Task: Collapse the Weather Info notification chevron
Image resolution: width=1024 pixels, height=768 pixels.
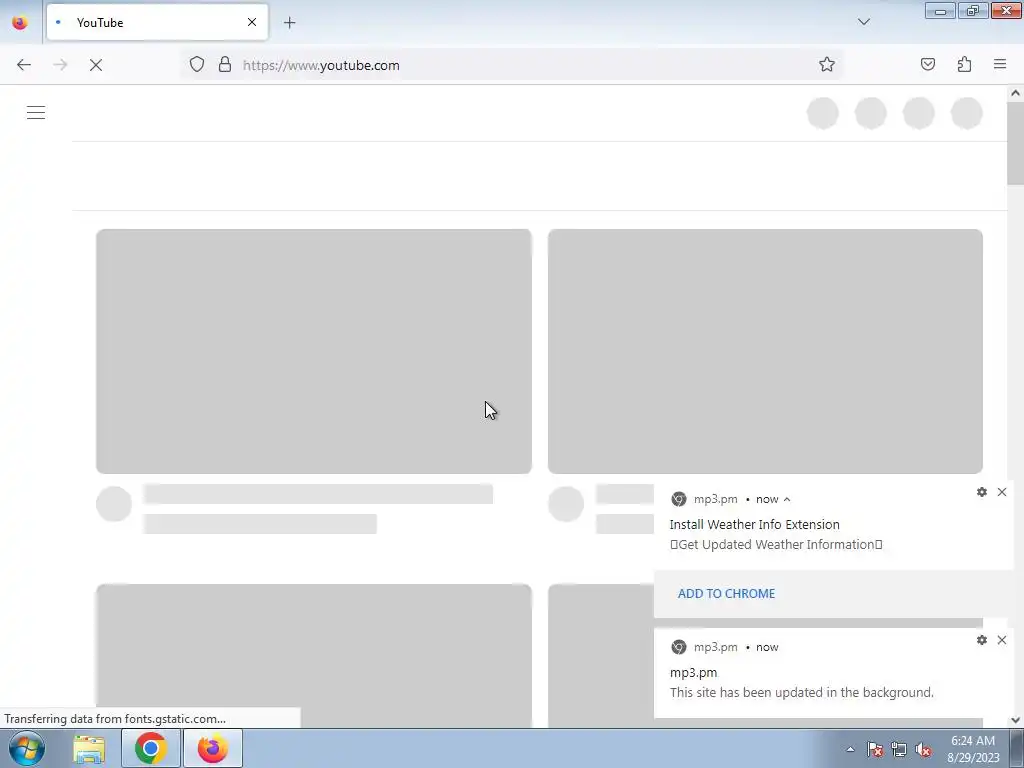Action: coord(787,500)
